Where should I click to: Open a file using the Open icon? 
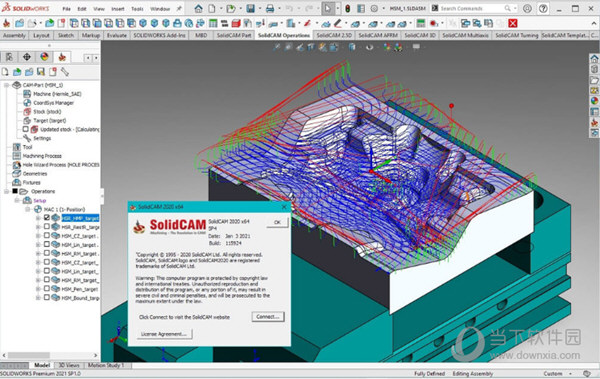click(x=230, y=8)
